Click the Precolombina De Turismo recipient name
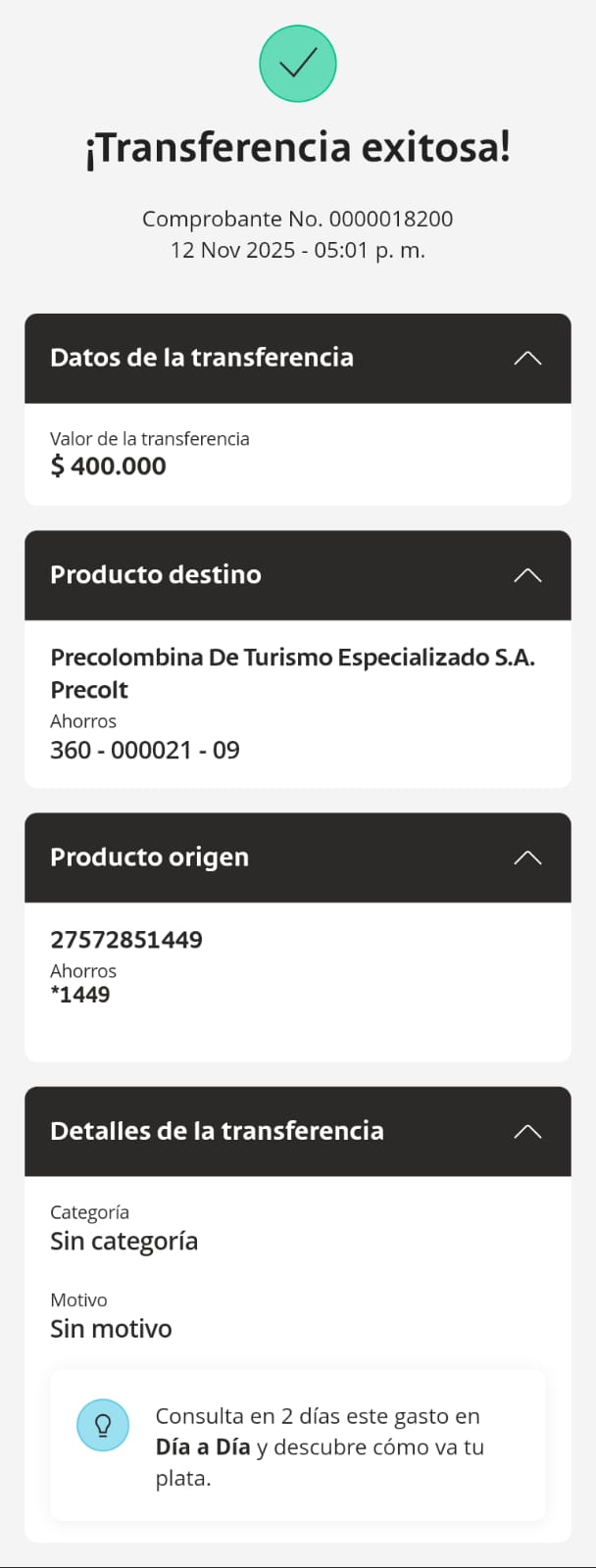Screen dimensions: 596x1568 (x=292, y=658)
